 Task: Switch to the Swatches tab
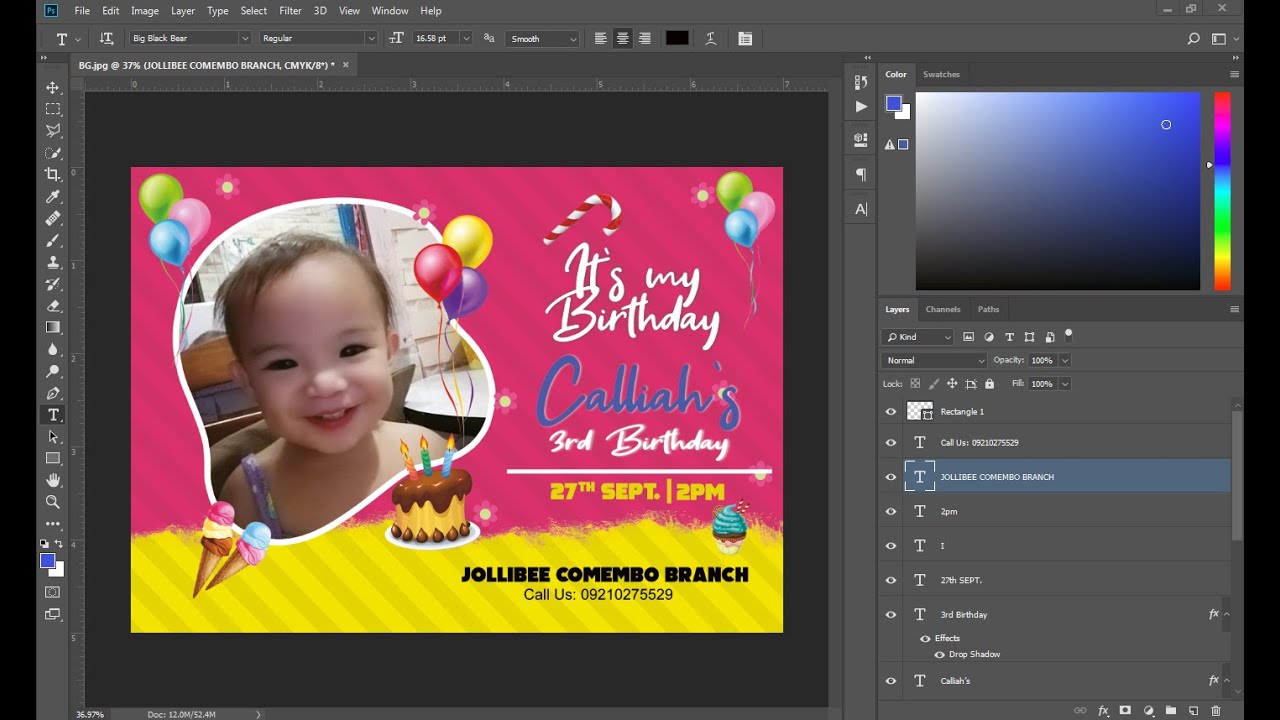(941, 74)
